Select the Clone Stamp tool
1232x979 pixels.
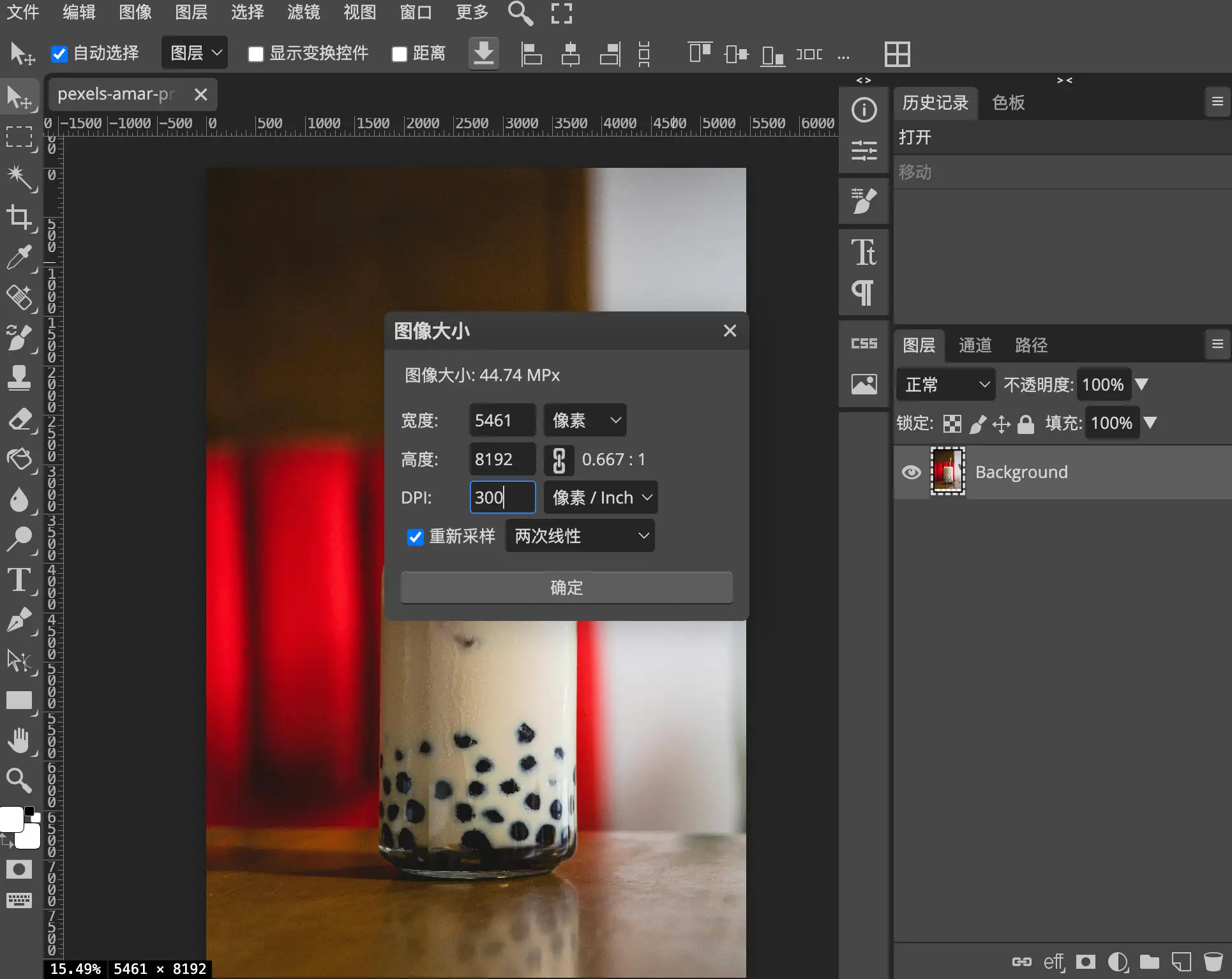pos(19,378)
